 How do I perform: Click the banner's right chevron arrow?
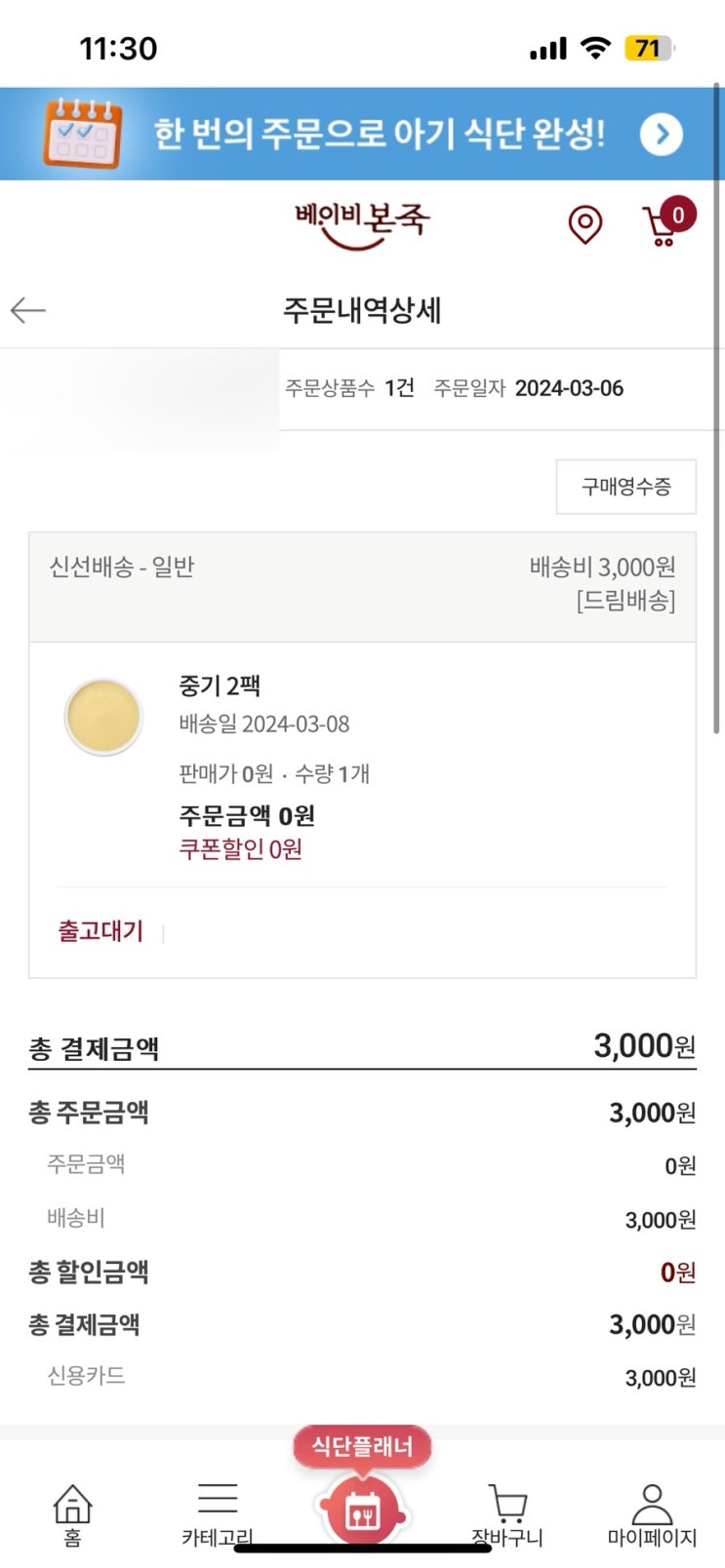(661, 135)
